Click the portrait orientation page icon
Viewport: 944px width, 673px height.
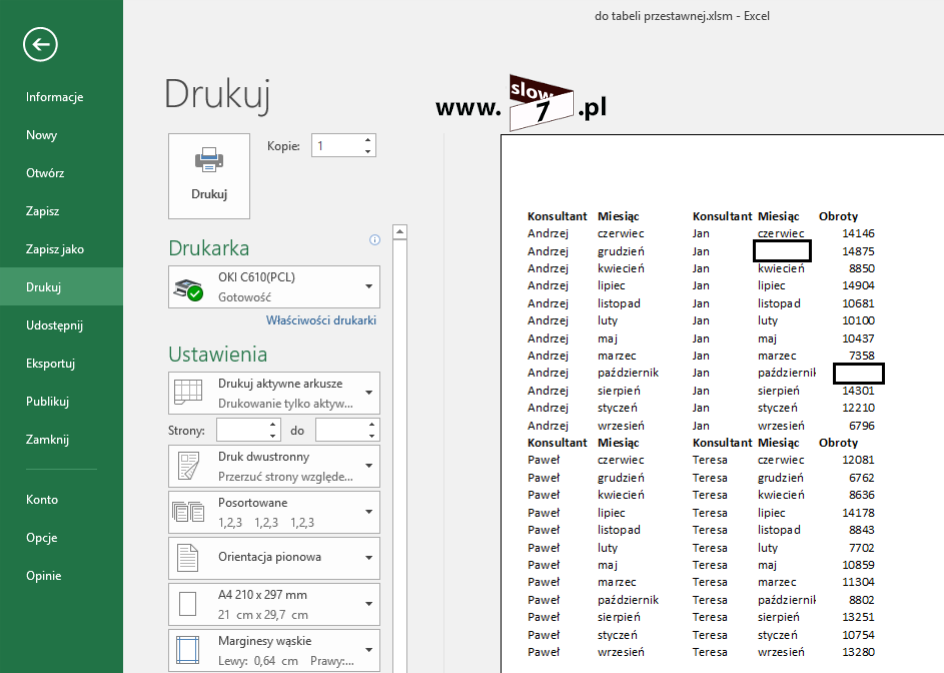point(187,557)
